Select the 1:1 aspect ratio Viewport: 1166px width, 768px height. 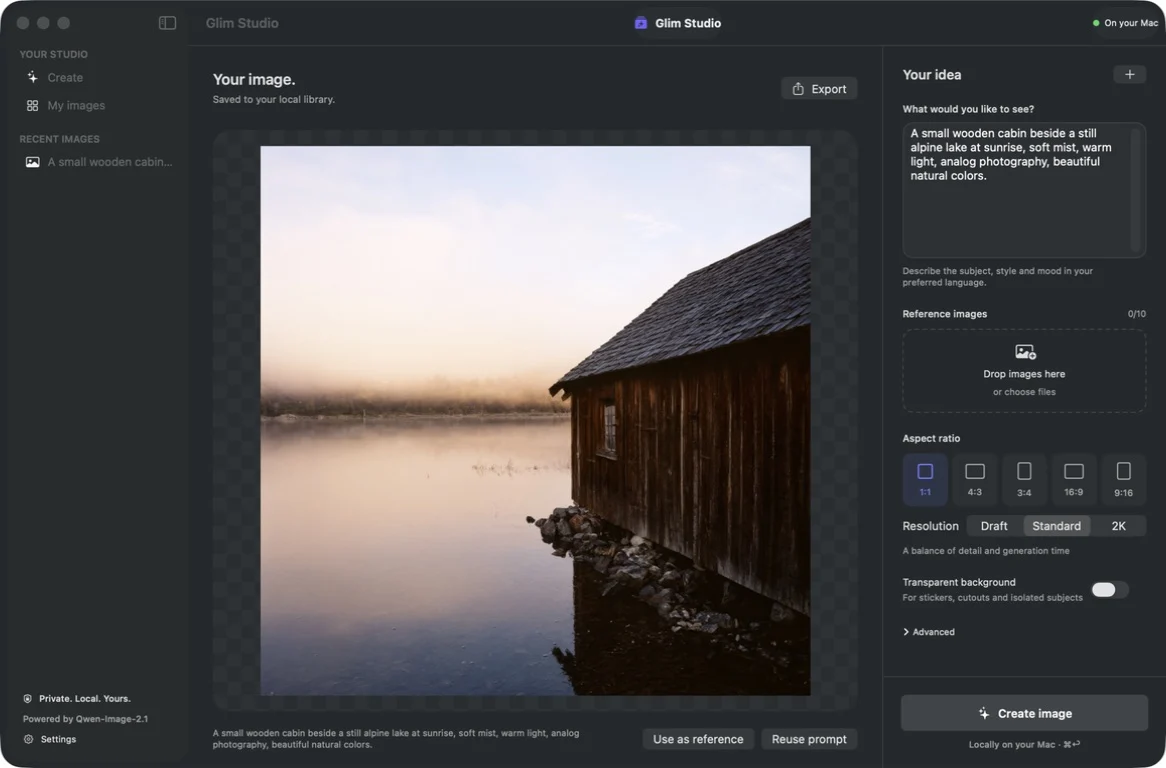(x=925, y=480)
